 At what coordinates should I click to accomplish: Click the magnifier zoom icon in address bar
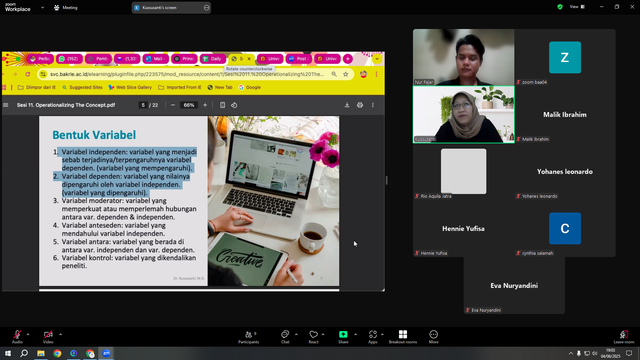coord(334,74)
